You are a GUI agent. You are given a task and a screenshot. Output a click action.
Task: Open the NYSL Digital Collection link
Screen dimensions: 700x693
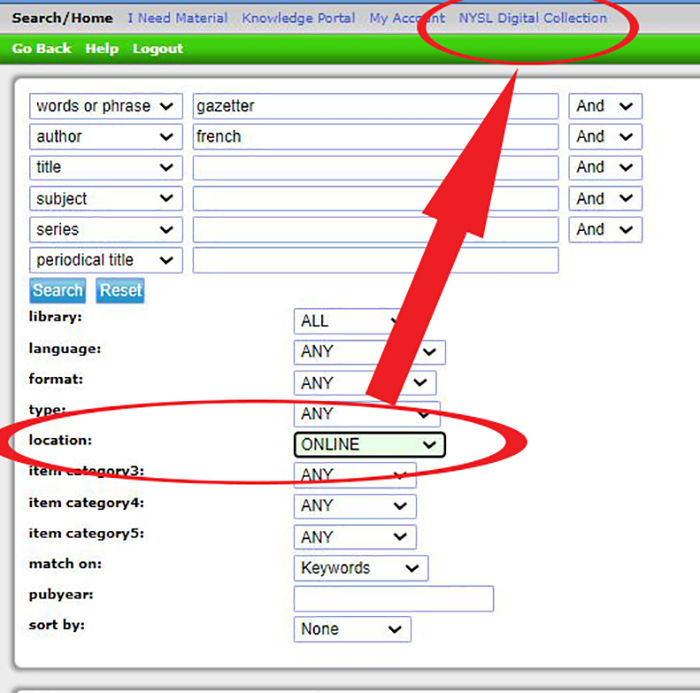pyautogui.click(x=532, y=18)
